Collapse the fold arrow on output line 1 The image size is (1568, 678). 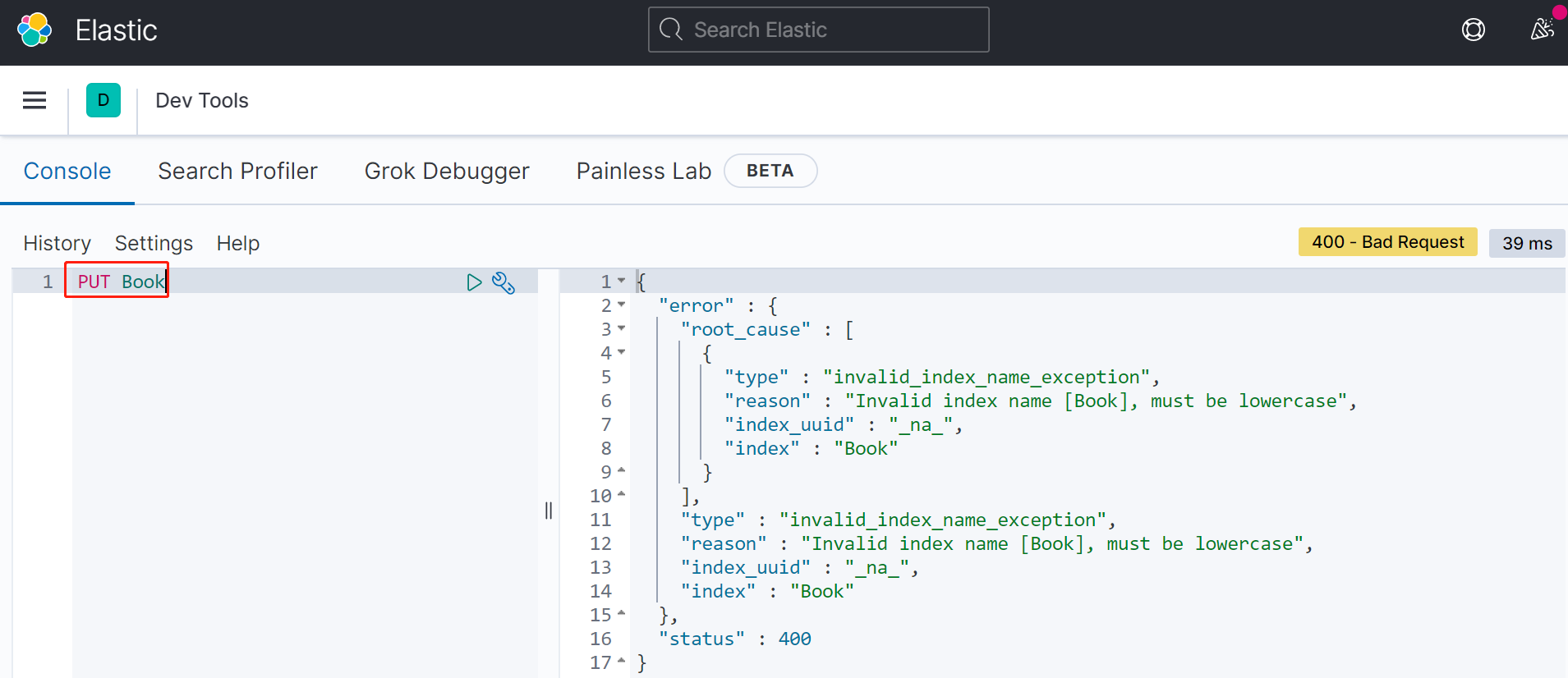click(621, 281)
